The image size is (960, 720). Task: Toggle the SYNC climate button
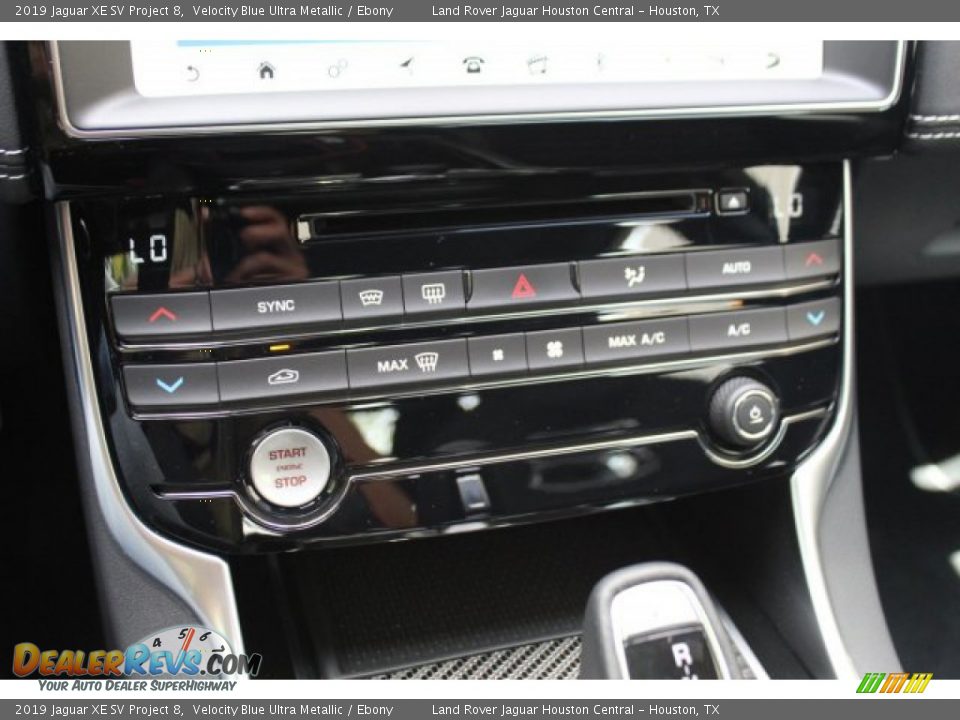tap(276, 306)
